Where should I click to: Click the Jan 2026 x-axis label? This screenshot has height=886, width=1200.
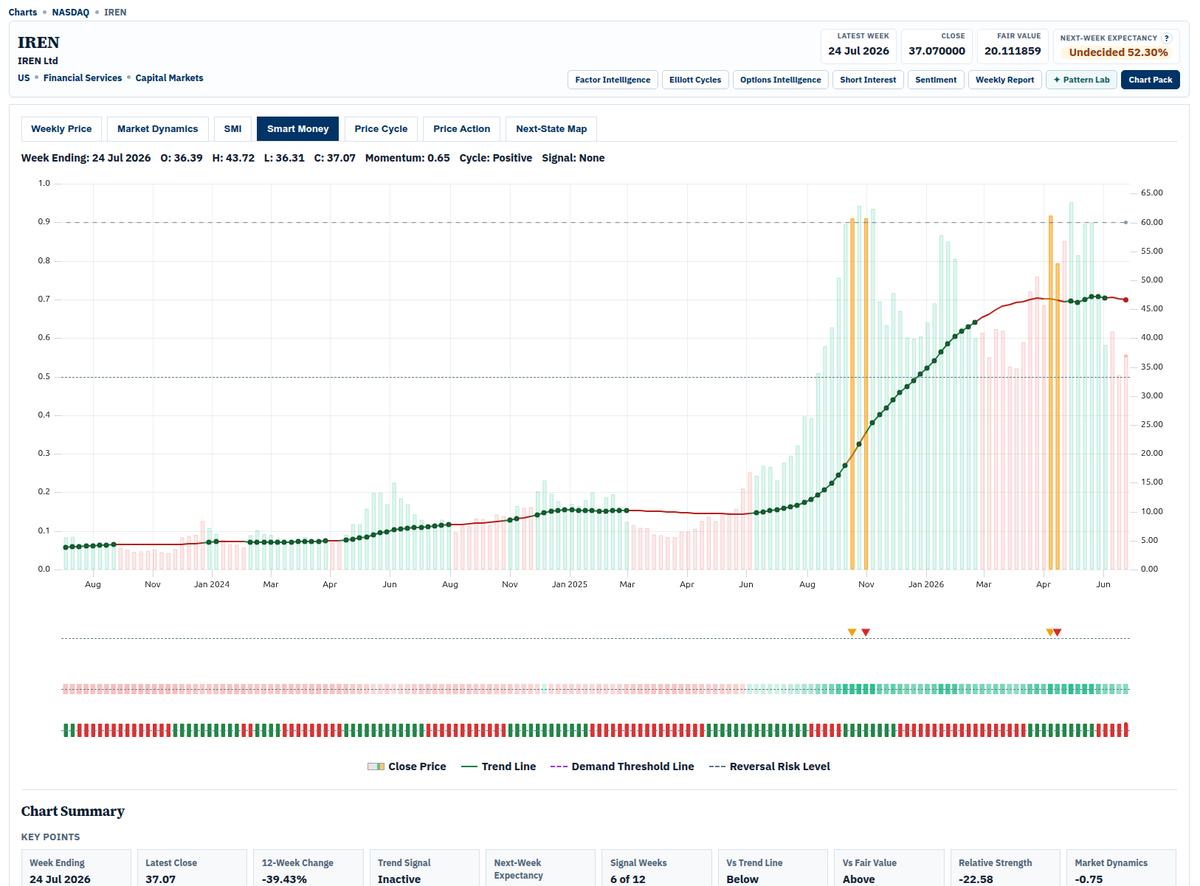[x=927, y=584]
